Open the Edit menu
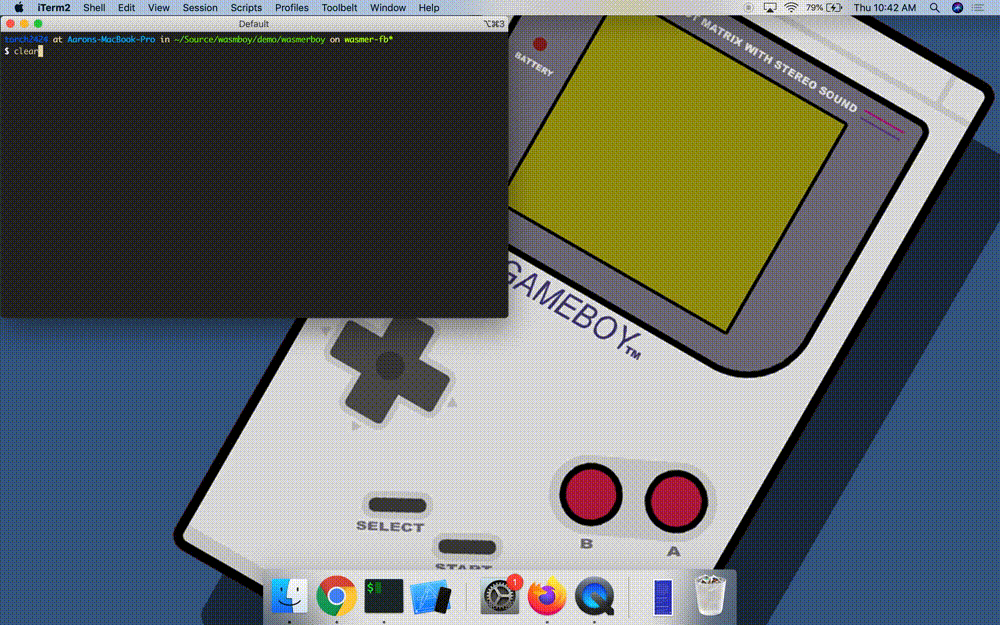 click(x=126, y=8)
